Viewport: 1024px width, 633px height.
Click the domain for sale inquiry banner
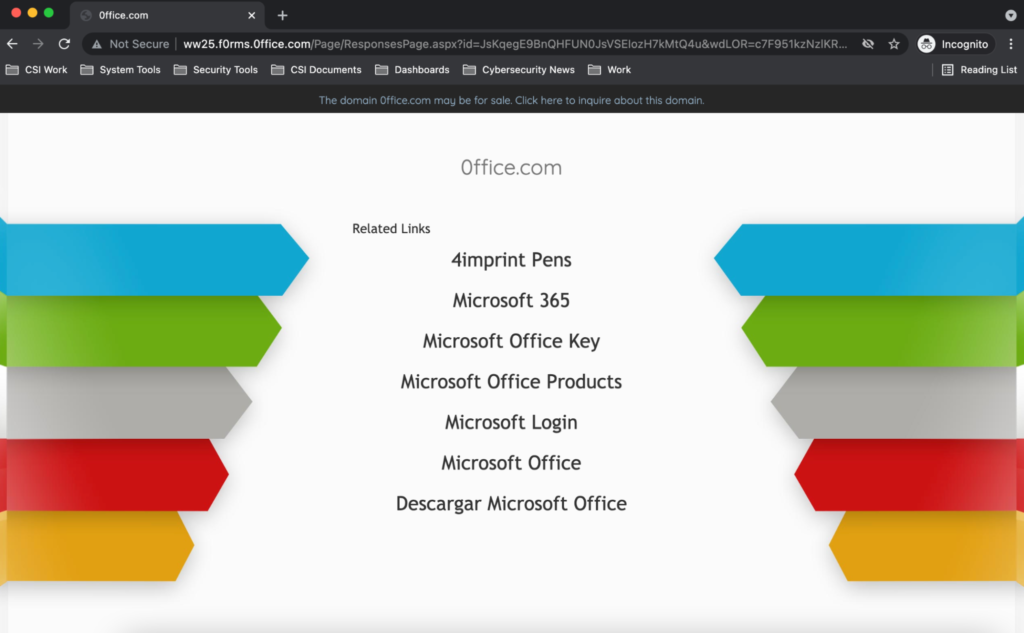pyautogui.click(x=511, y=100)
